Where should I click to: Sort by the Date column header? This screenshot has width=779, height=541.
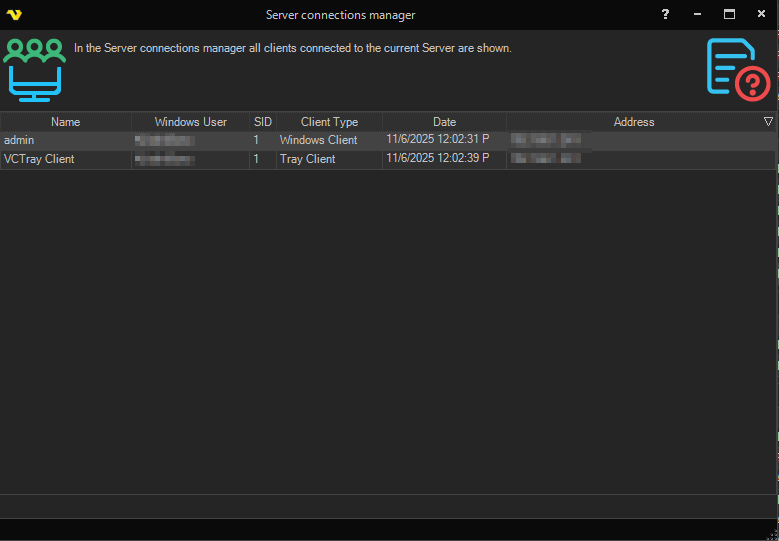(x=444, y=122)
